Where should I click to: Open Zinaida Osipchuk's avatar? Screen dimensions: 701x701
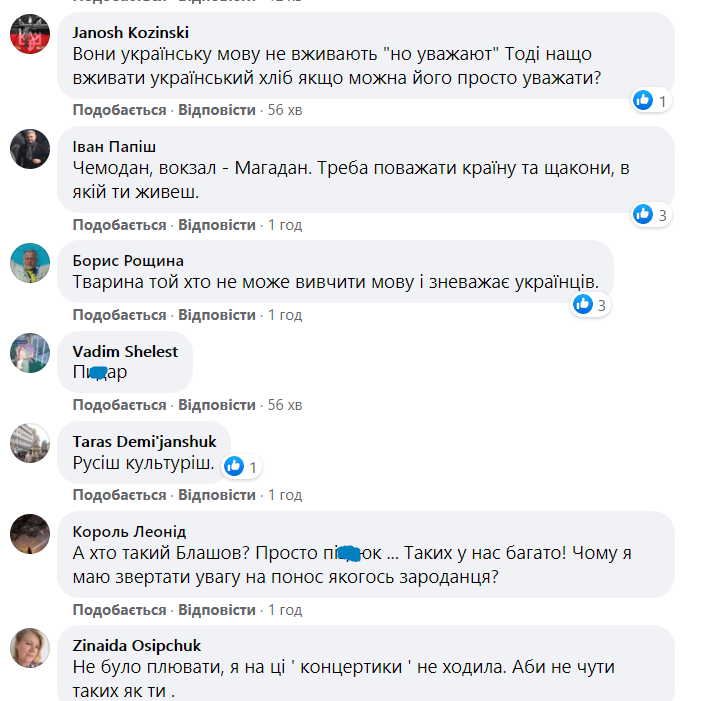30,647
